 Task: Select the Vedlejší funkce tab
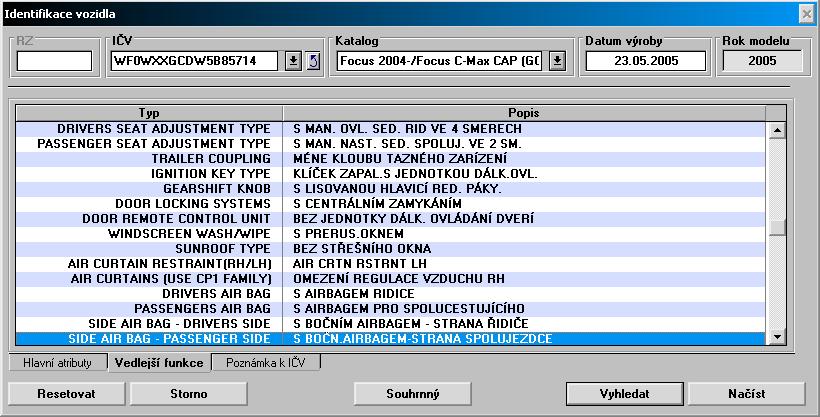pos(159,363)
